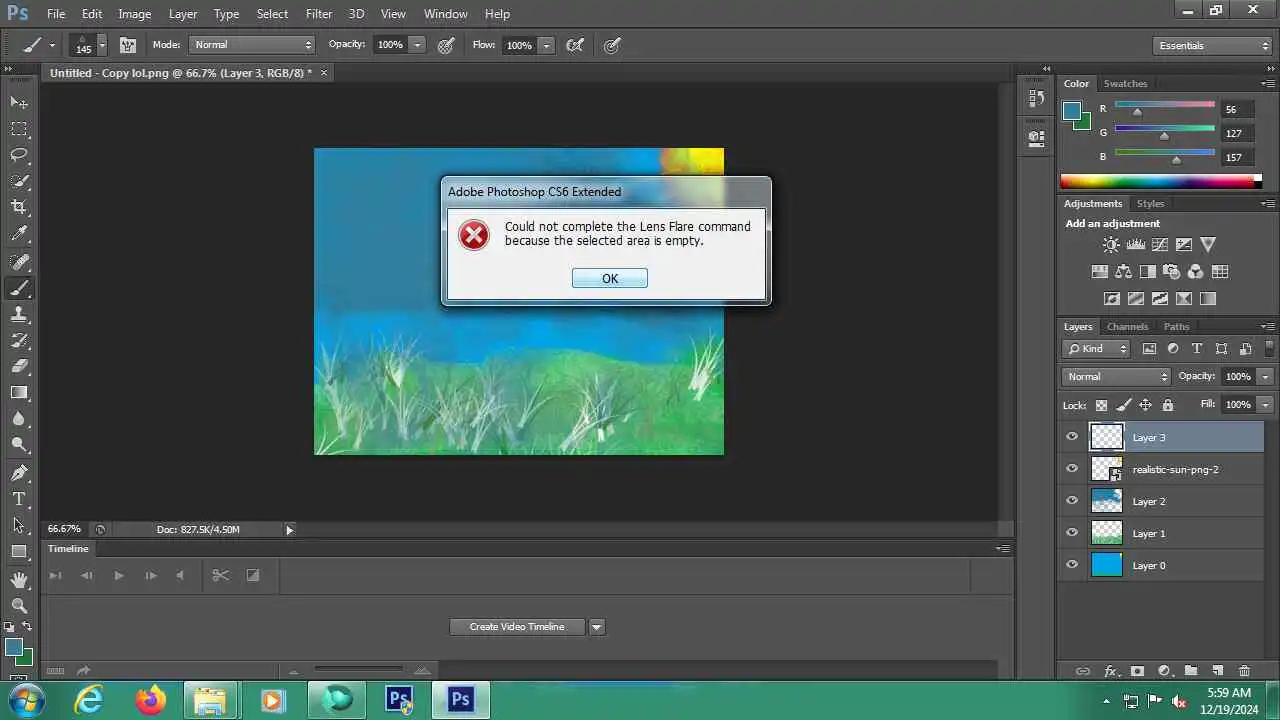Image resolution: width=1280 pixels, height=720 pixels.
Task: Select the Pen tool
Action: point(19,473)
